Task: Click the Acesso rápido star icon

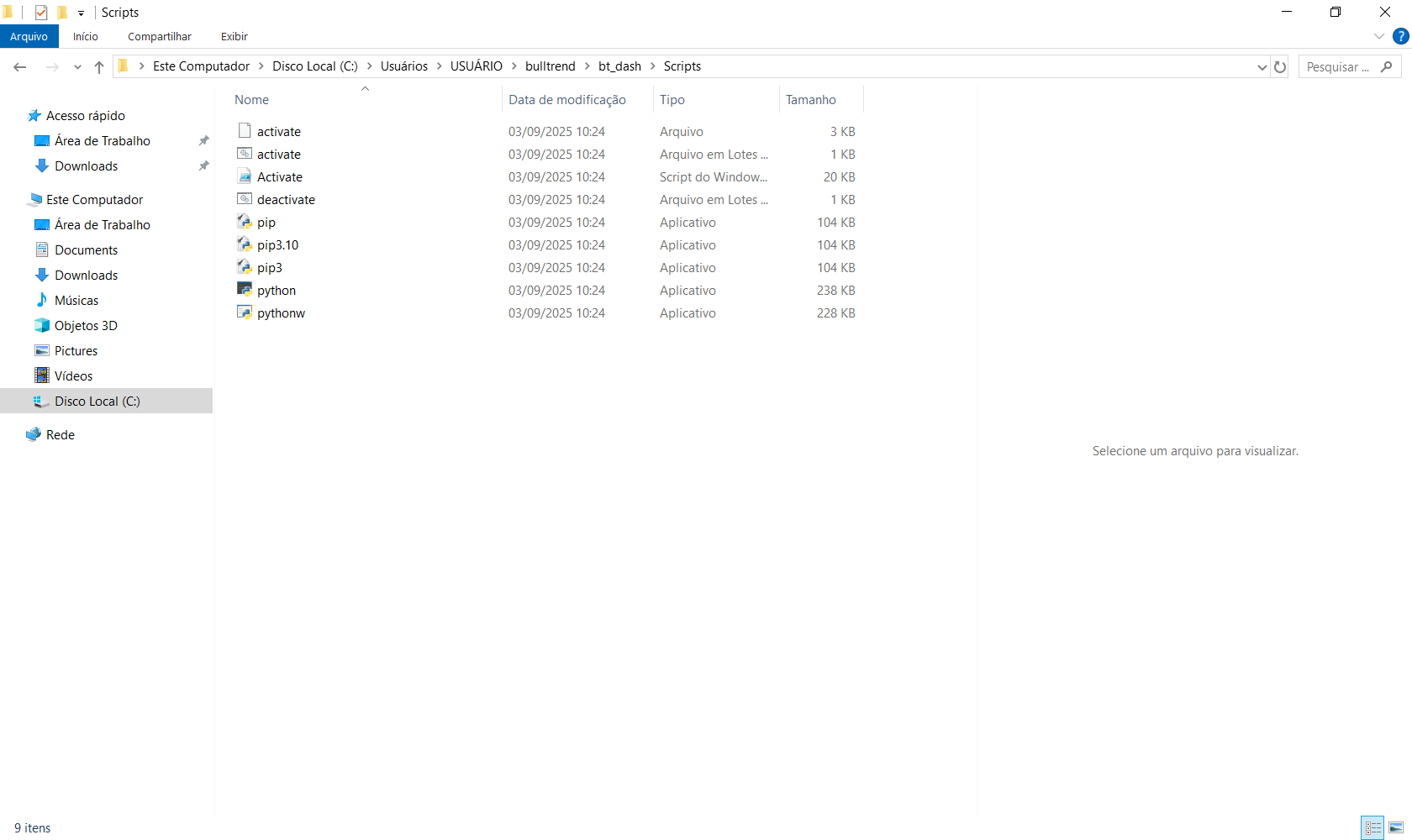Action: (x=34, y=115)
